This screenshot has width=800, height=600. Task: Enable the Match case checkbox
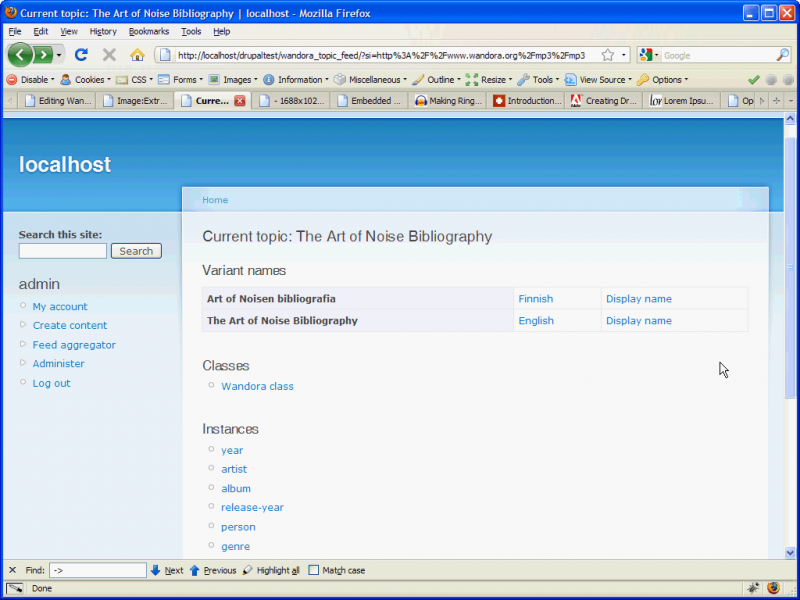tap(314, 570)
